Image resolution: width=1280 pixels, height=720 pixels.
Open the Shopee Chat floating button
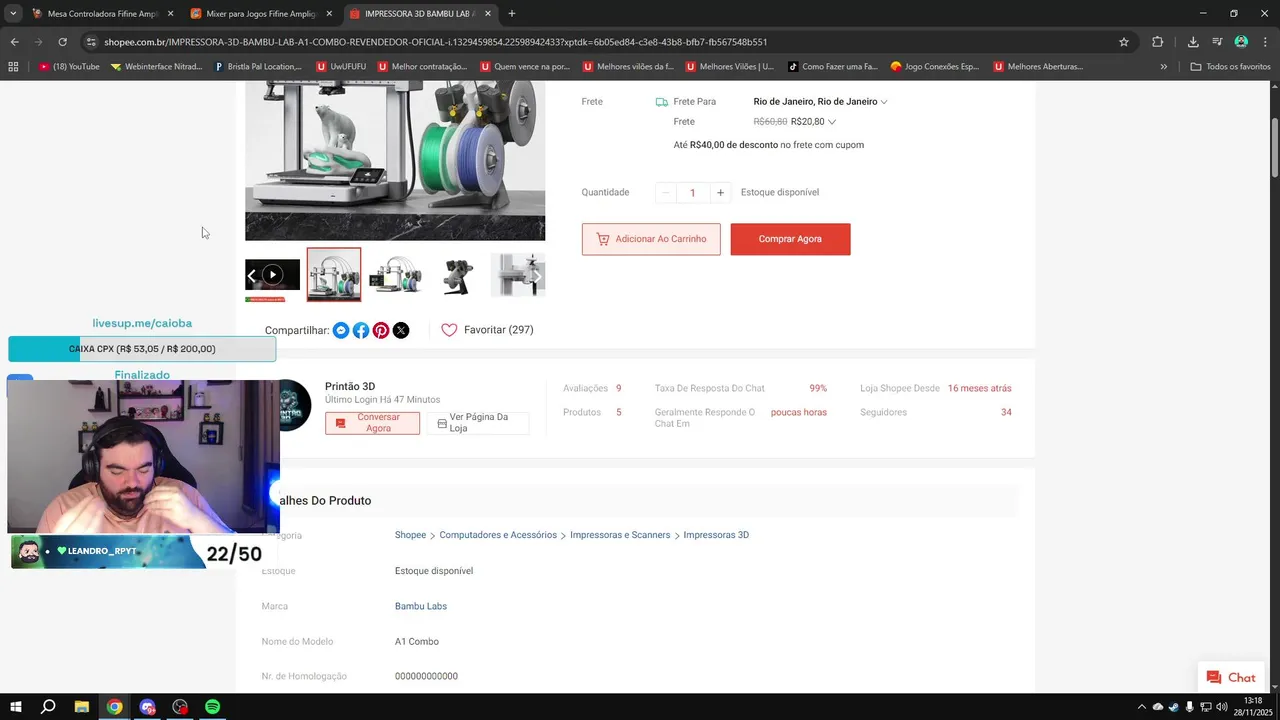point(1231,677)
